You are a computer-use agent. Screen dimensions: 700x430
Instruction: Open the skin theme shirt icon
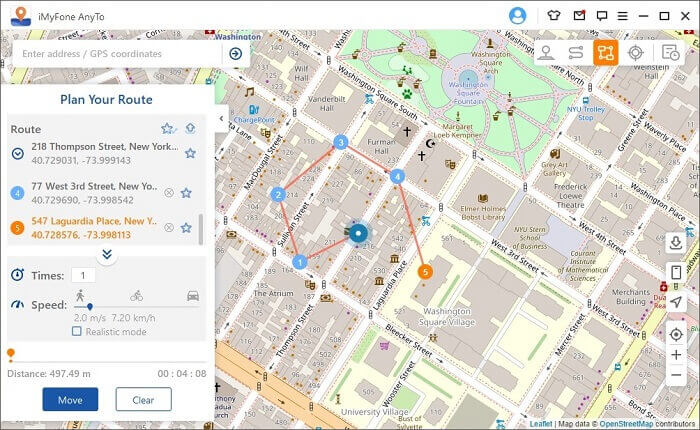[x=554, y=16]
